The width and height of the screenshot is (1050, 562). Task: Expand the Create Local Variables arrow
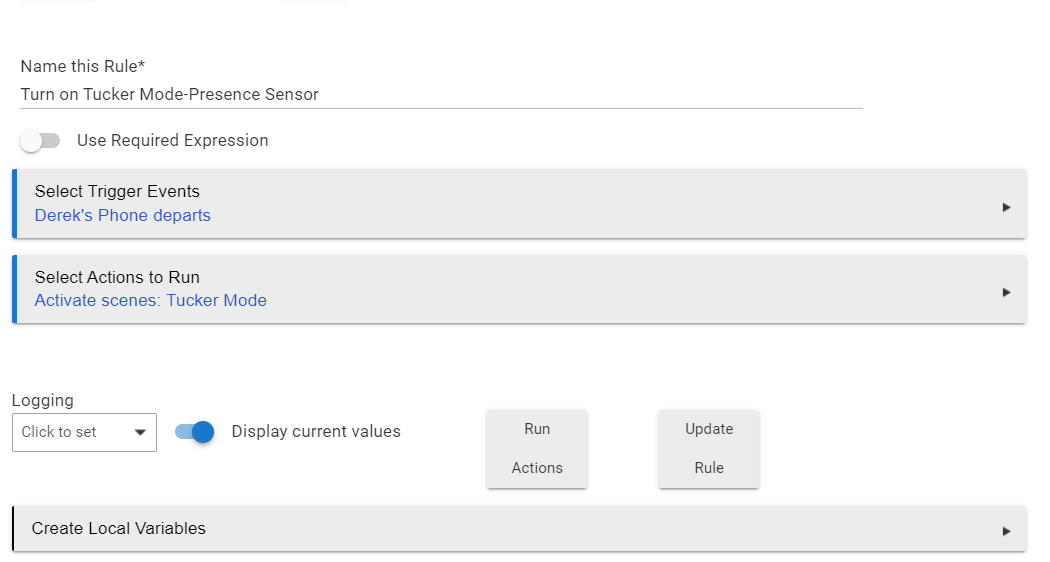(x=1006, y=531)
